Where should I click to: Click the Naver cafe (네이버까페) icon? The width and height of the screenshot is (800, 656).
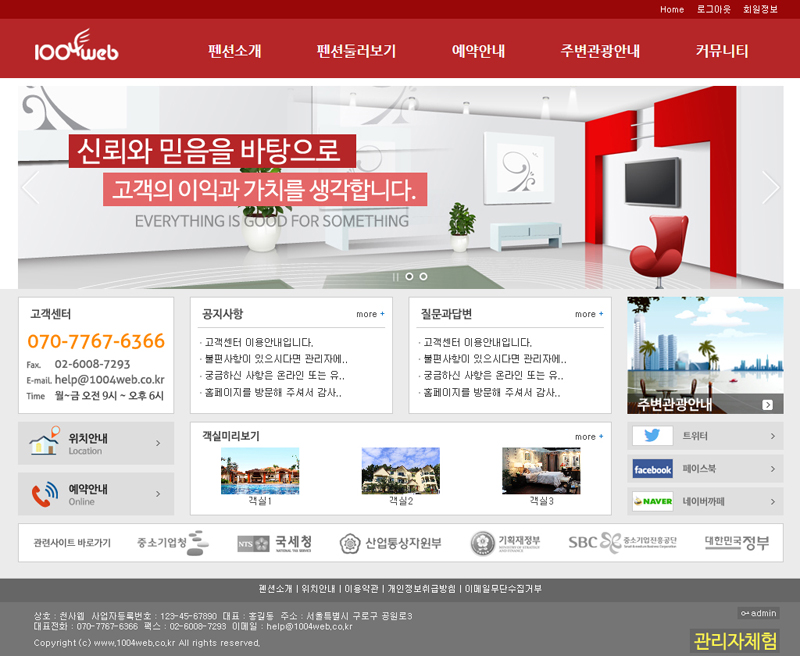click(x=652, y=501)
